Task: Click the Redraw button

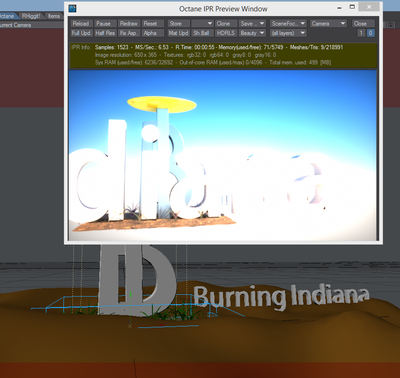Action: click(x=129, y=24)
